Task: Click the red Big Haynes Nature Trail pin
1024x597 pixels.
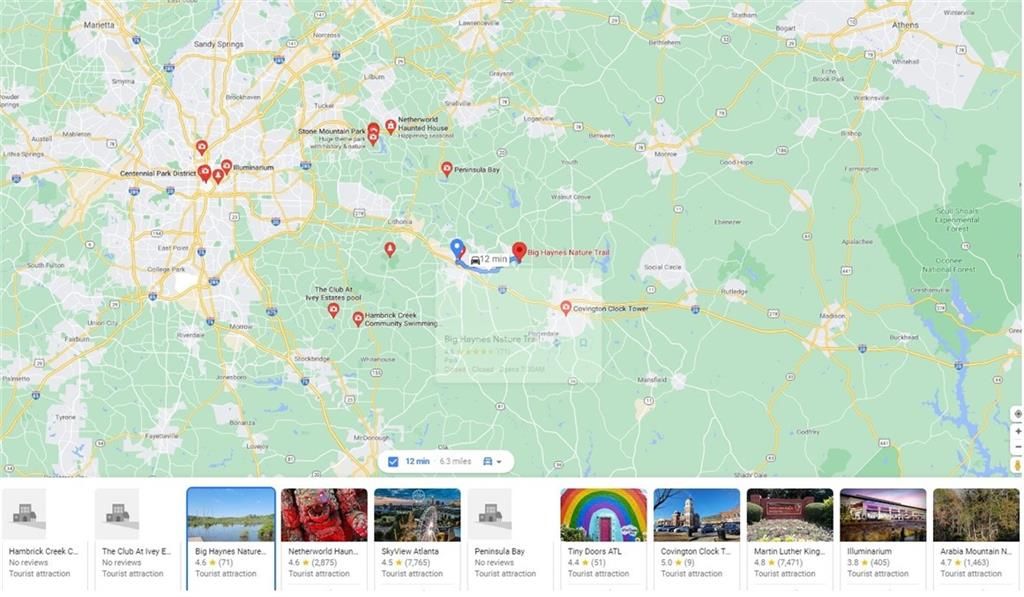Action: tap(519, 251)
